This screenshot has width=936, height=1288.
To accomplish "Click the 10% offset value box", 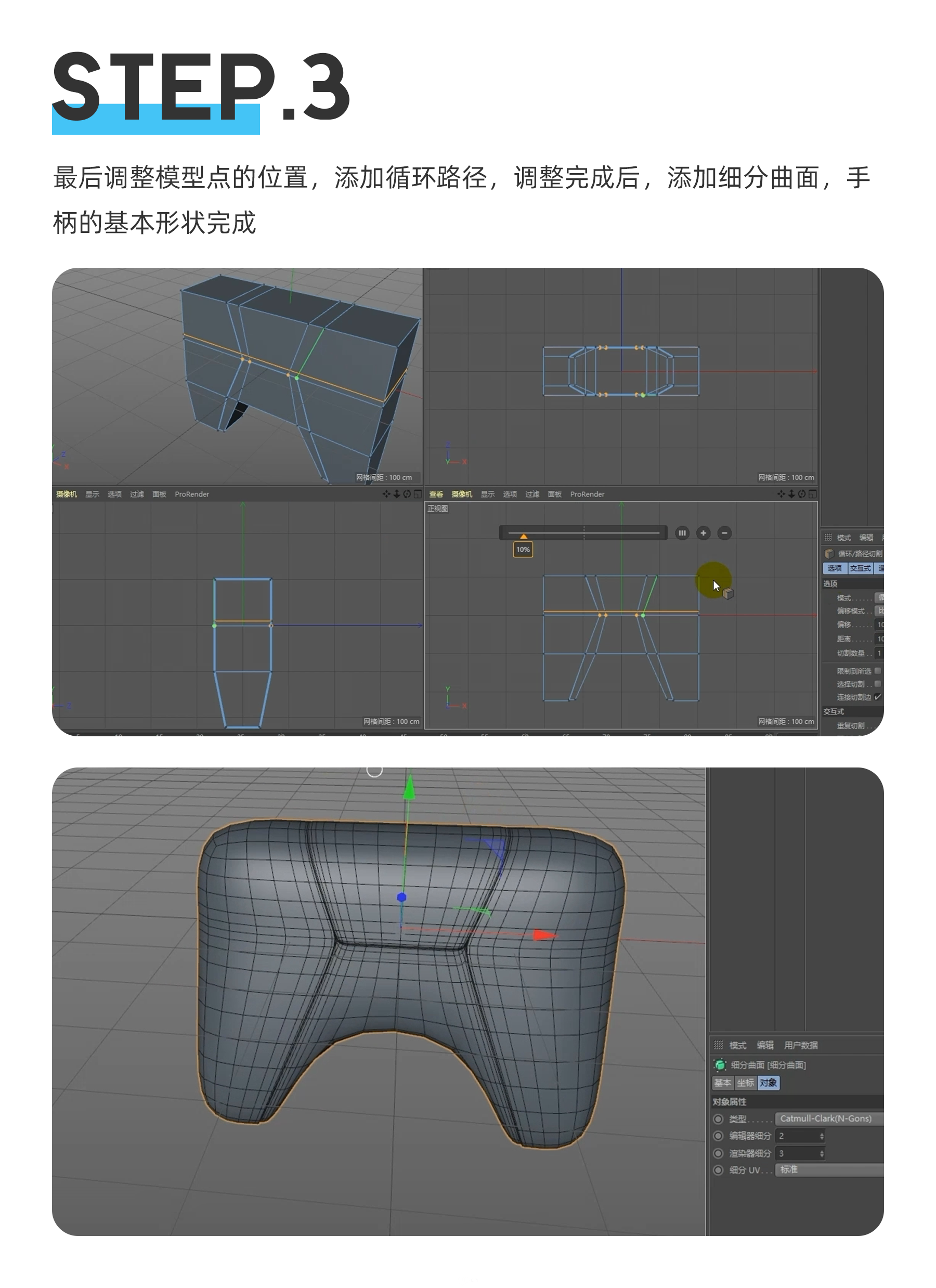I will 523,549.
